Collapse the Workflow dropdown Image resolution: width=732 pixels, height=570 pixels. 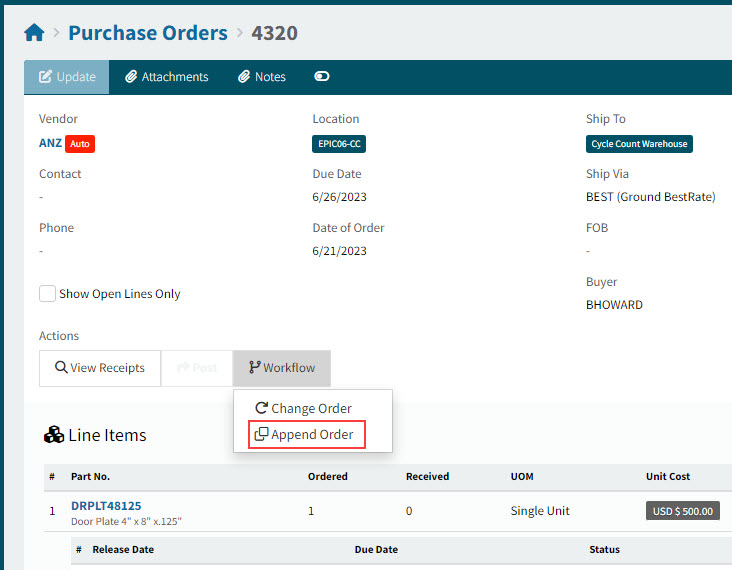point(281,368)
